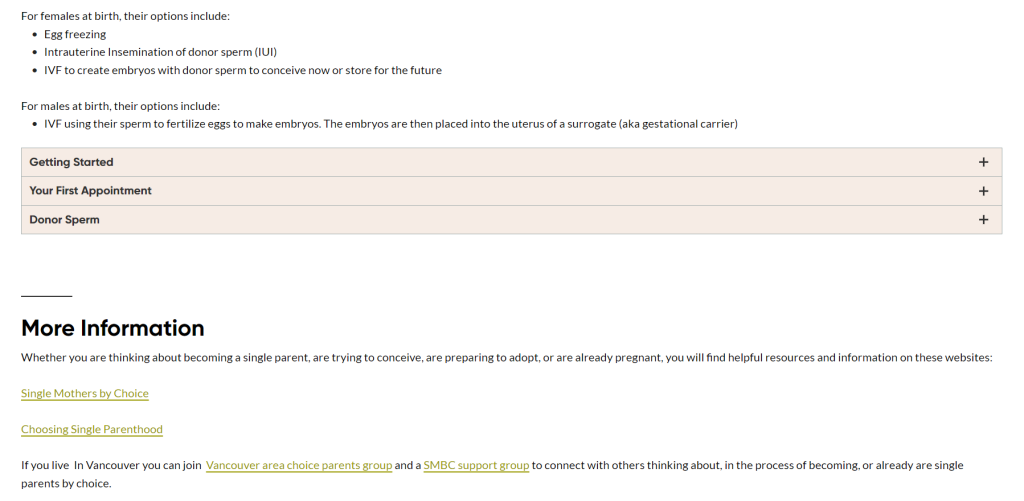Click the 'Egg freezing' bullet text

pos(75,34)
